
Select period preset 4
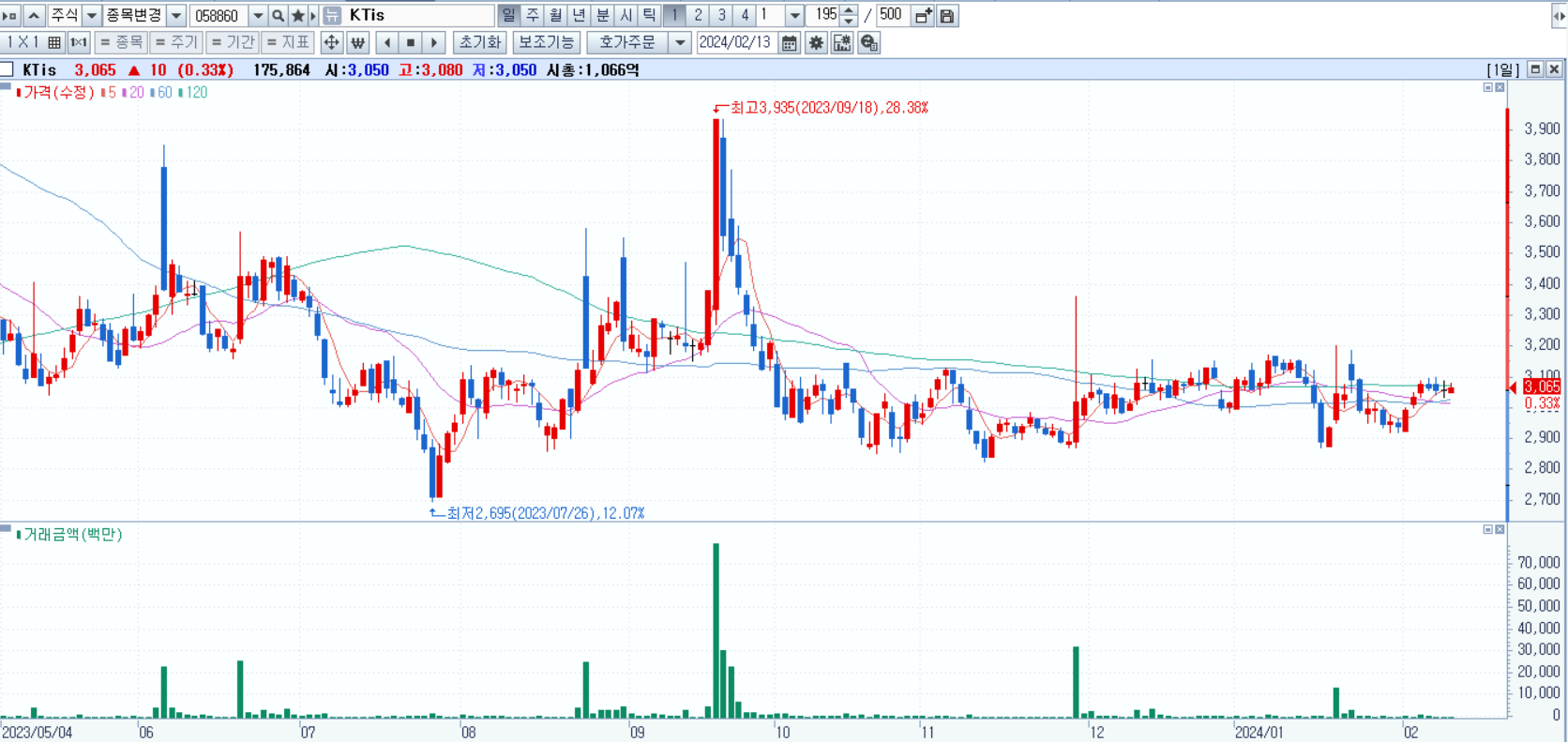coord(745,16)
